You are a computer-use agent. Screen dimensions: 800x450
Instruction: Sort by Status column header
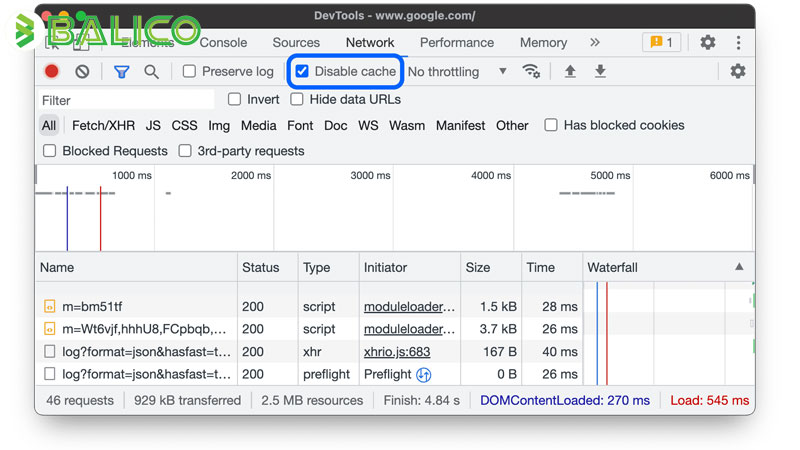(268, 267)
